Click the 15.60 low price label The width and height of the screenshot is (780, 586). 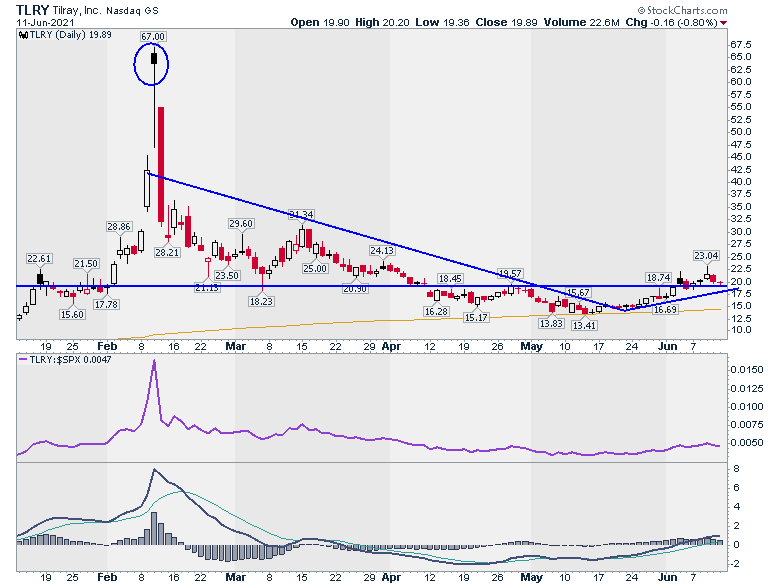tap(72, 315)
